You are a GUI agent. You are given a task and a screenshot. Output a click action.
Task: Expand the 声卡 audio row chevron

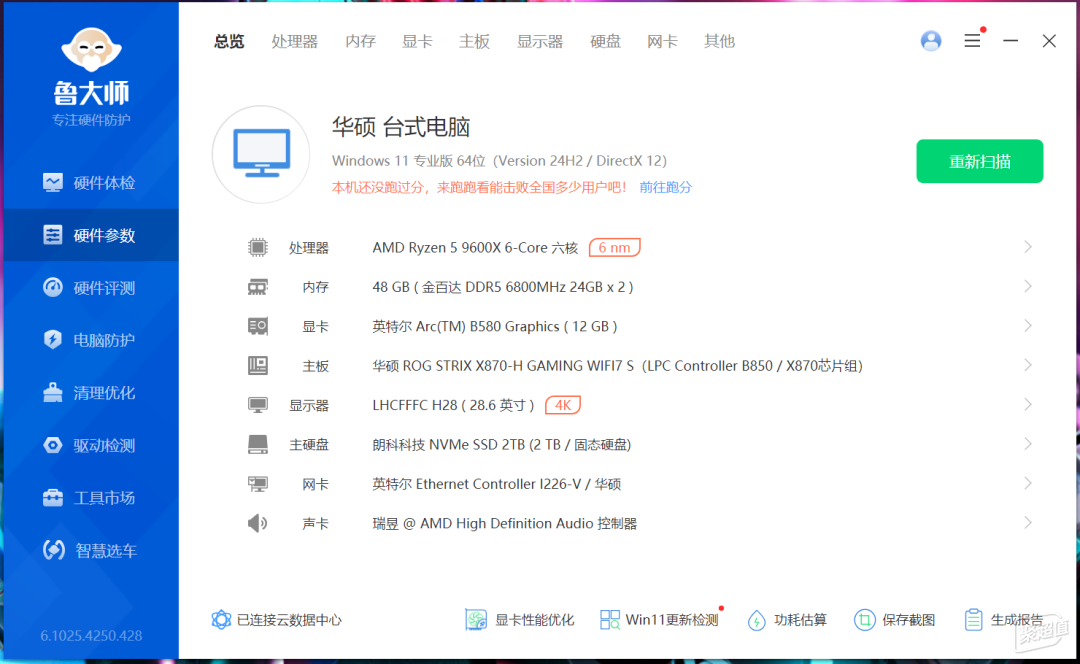pyautogui.click(x=1028, y=523)
